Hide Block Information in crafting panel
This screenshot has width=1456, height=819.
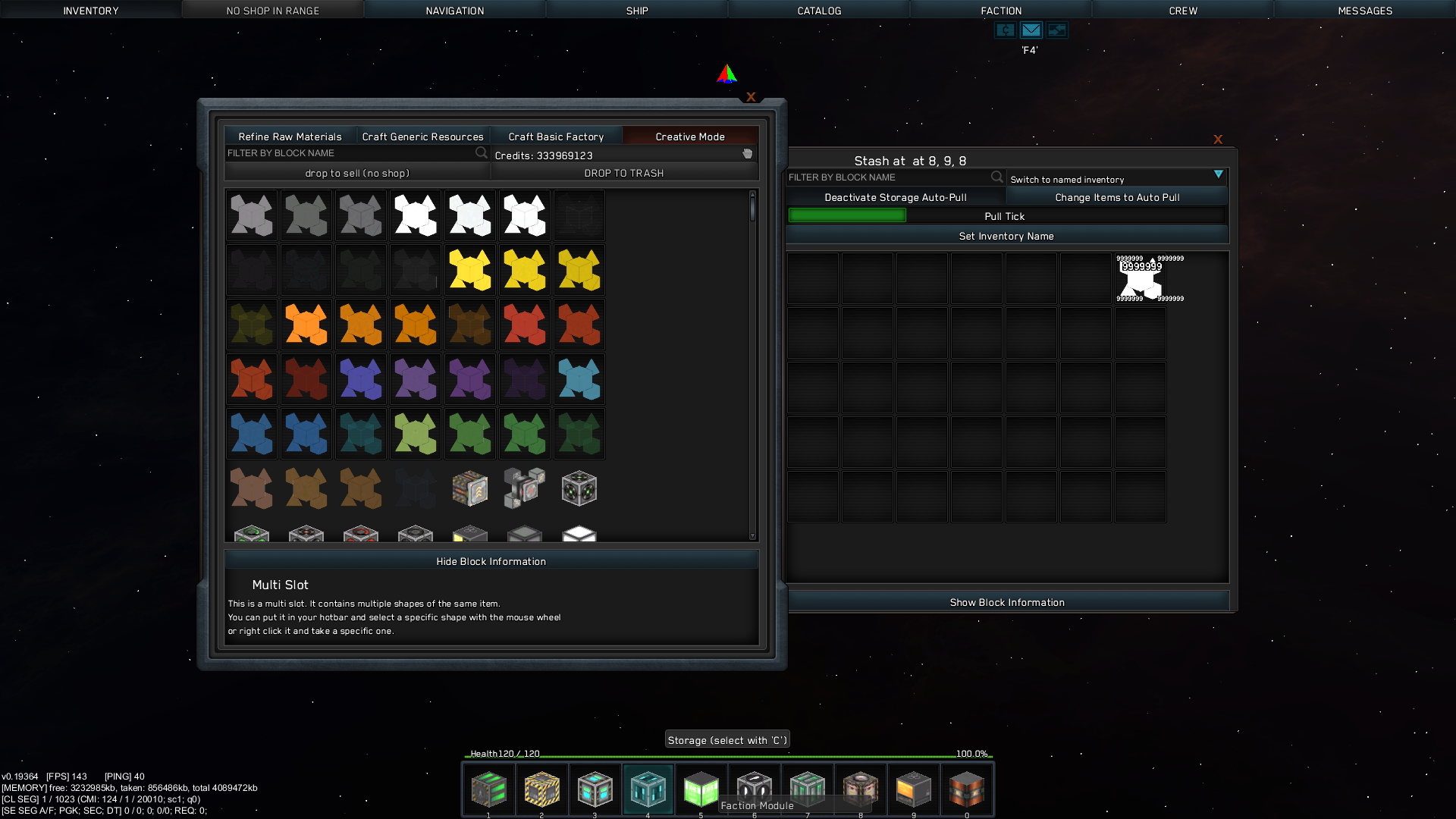(491, 561)
